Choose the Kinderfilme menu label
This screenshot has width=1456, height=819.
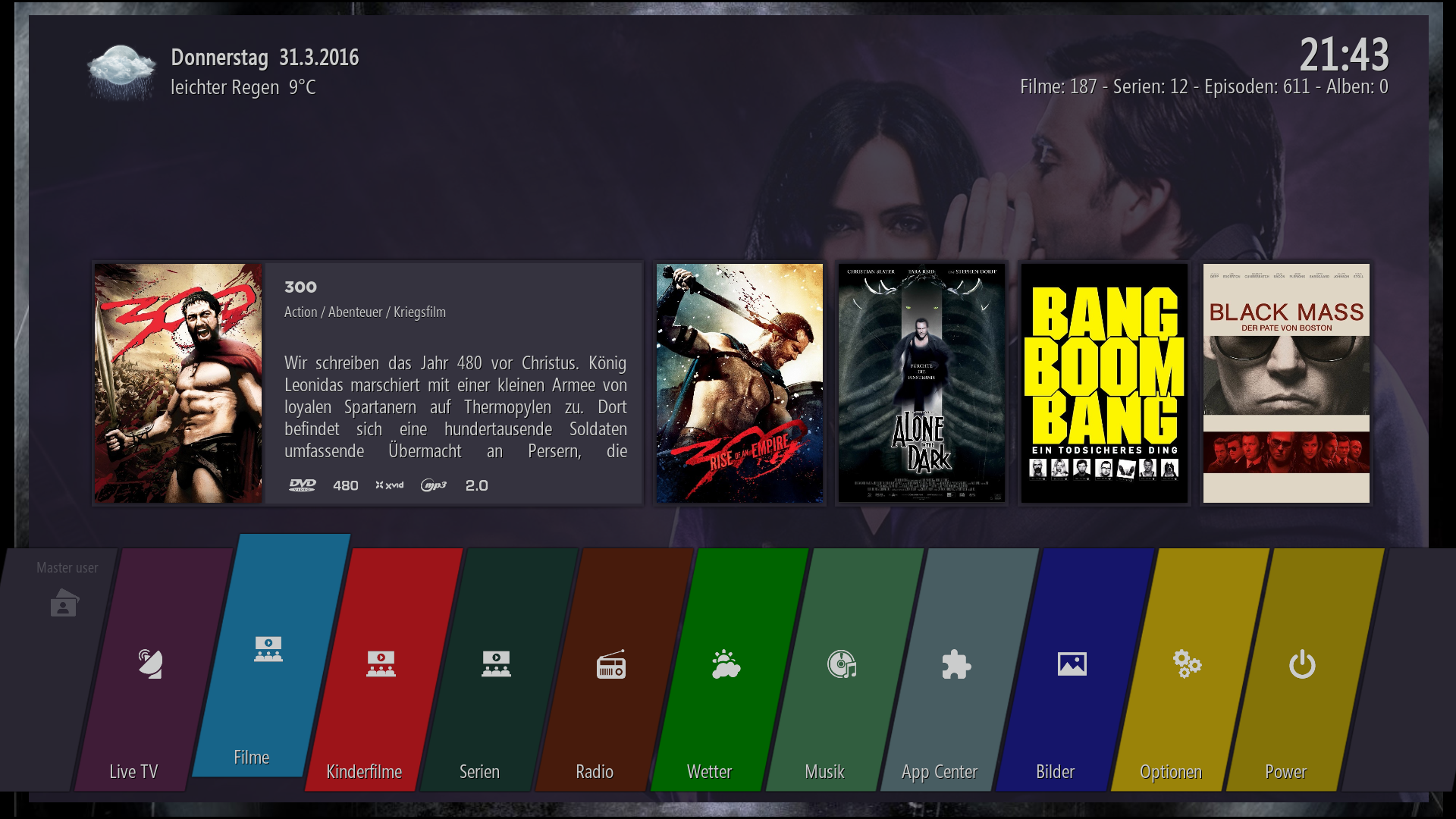[x=364, y=772]
